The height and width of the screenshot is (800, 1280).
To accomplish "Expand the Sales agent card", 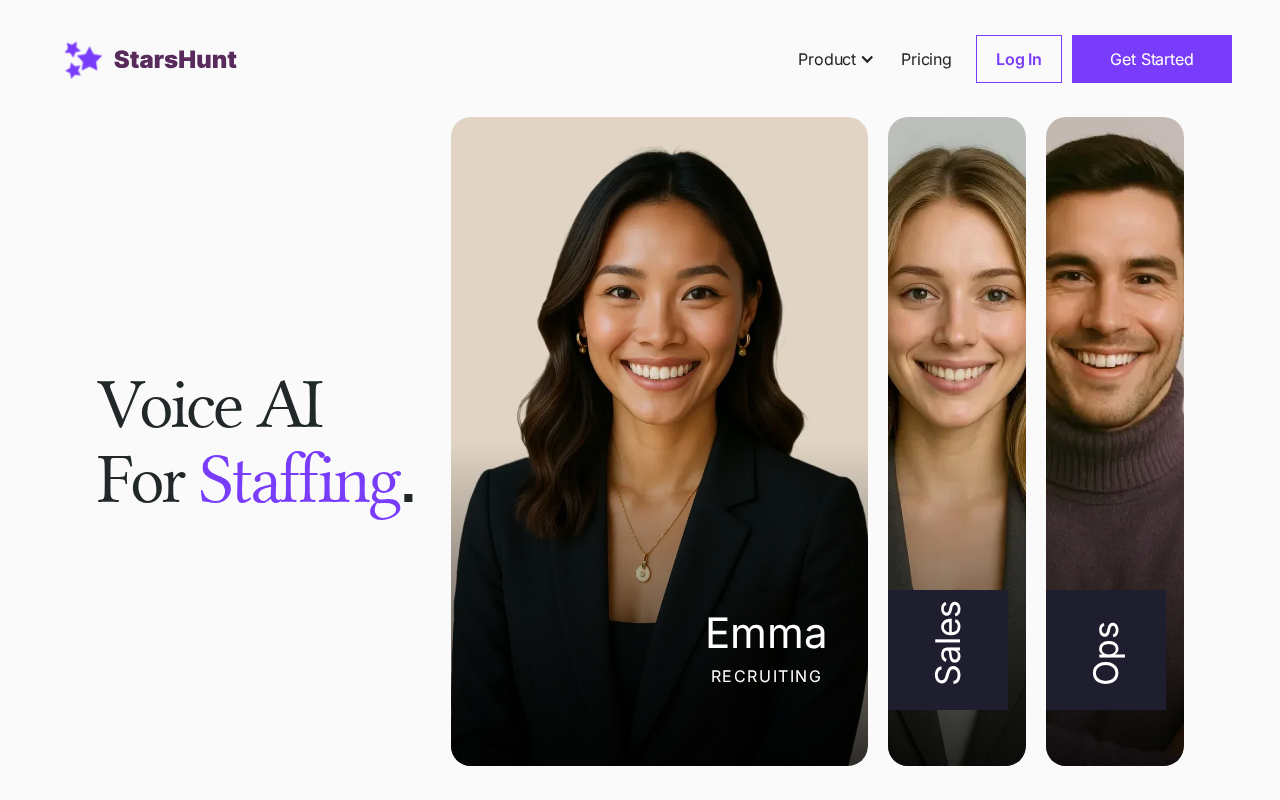I will [x=957, y=441].
